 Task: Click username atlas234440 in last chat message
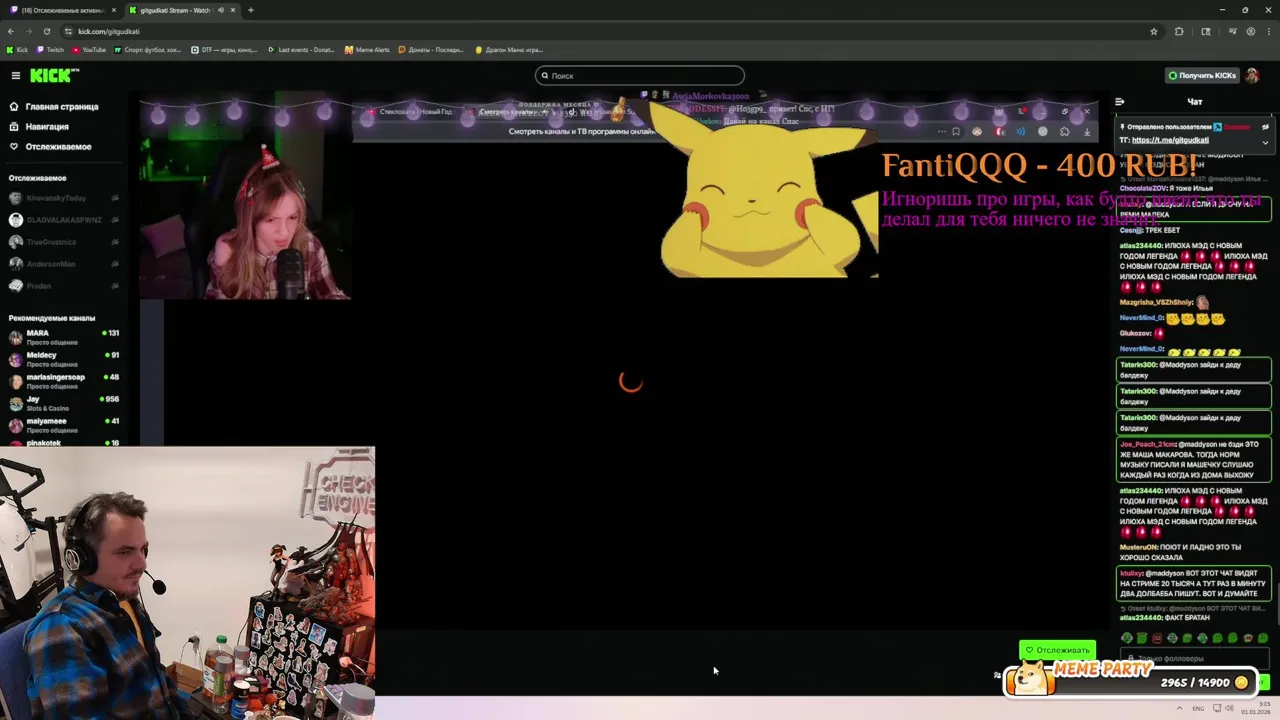click(1141, 617)
